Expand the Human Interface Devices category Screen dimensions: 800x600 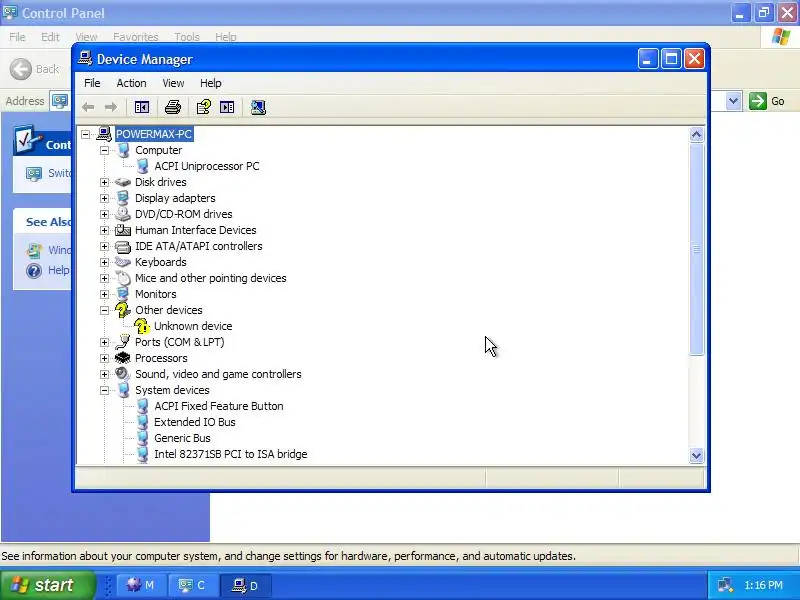[x=105, y=230]
